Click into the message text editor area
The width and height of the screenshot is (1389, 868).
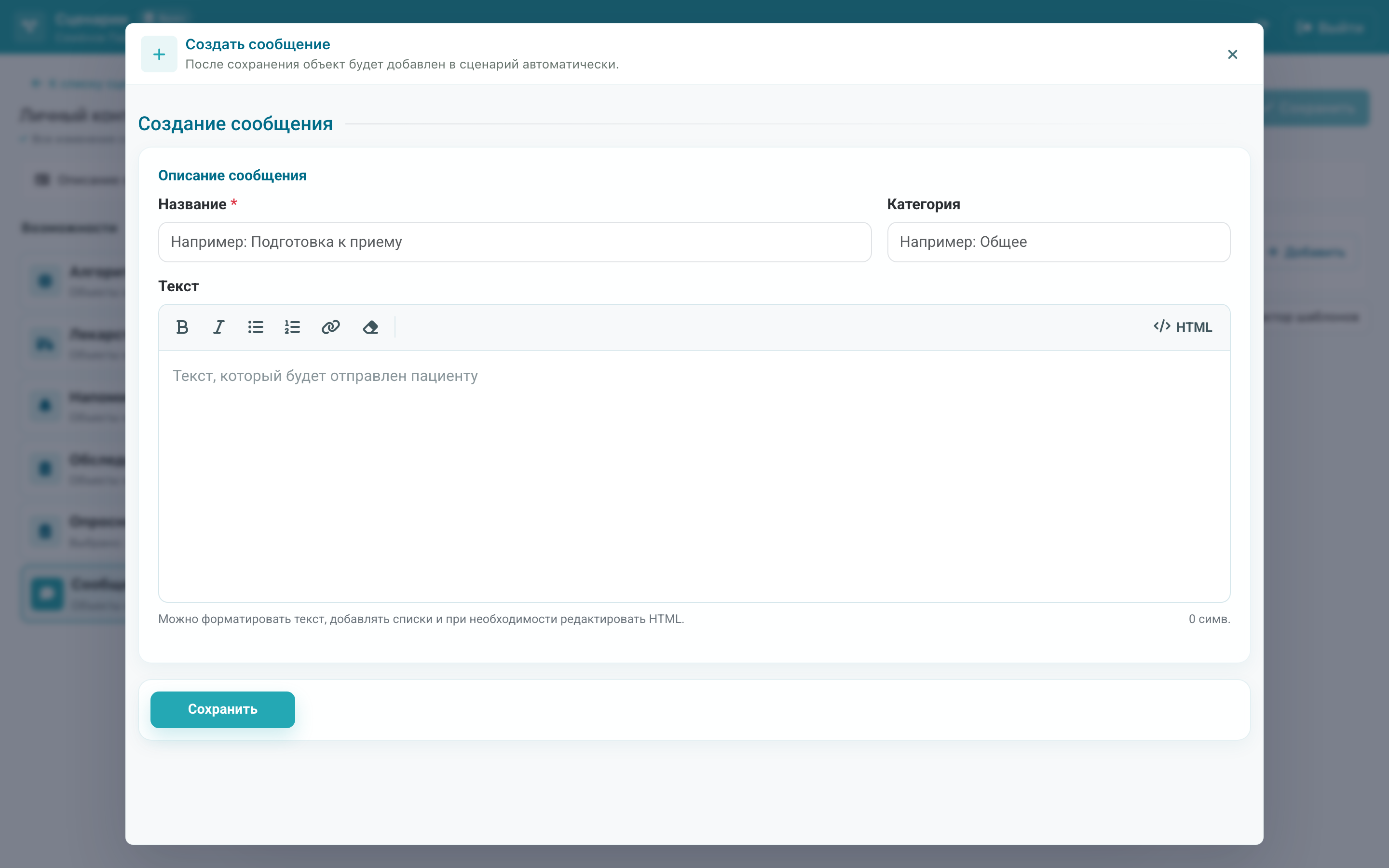pyautogui.click(x=694, y=476)
